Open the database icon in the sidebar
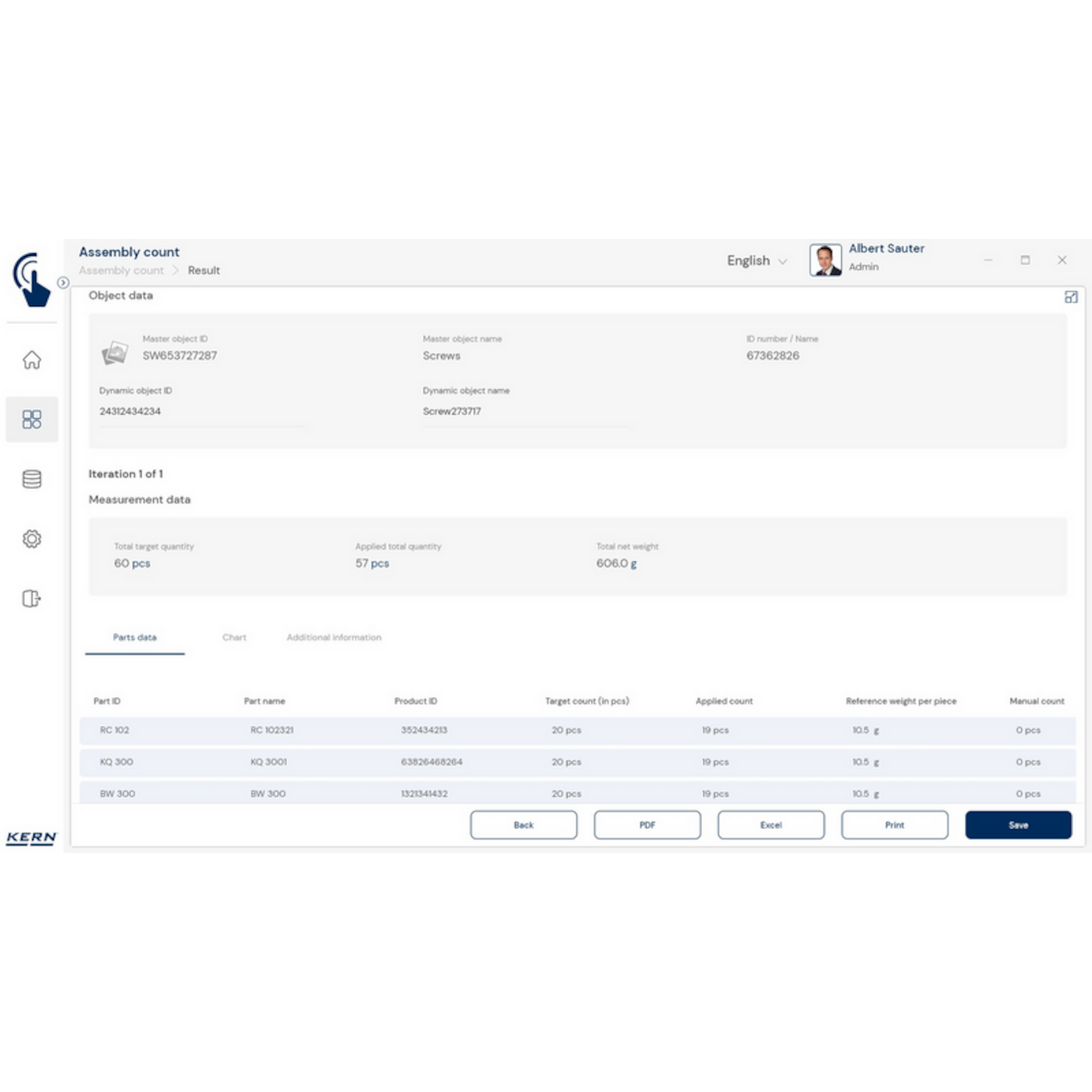 pos(32,479)
